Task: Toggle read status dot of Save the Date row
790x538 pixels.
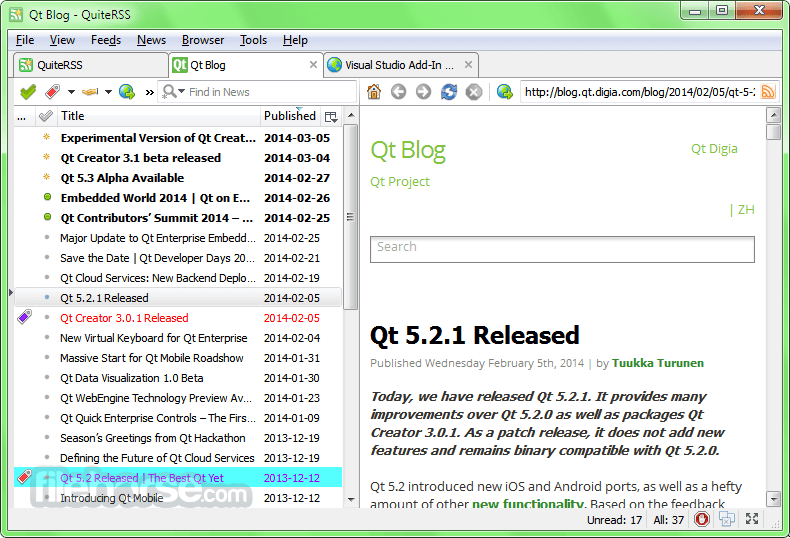Action: 47,257
